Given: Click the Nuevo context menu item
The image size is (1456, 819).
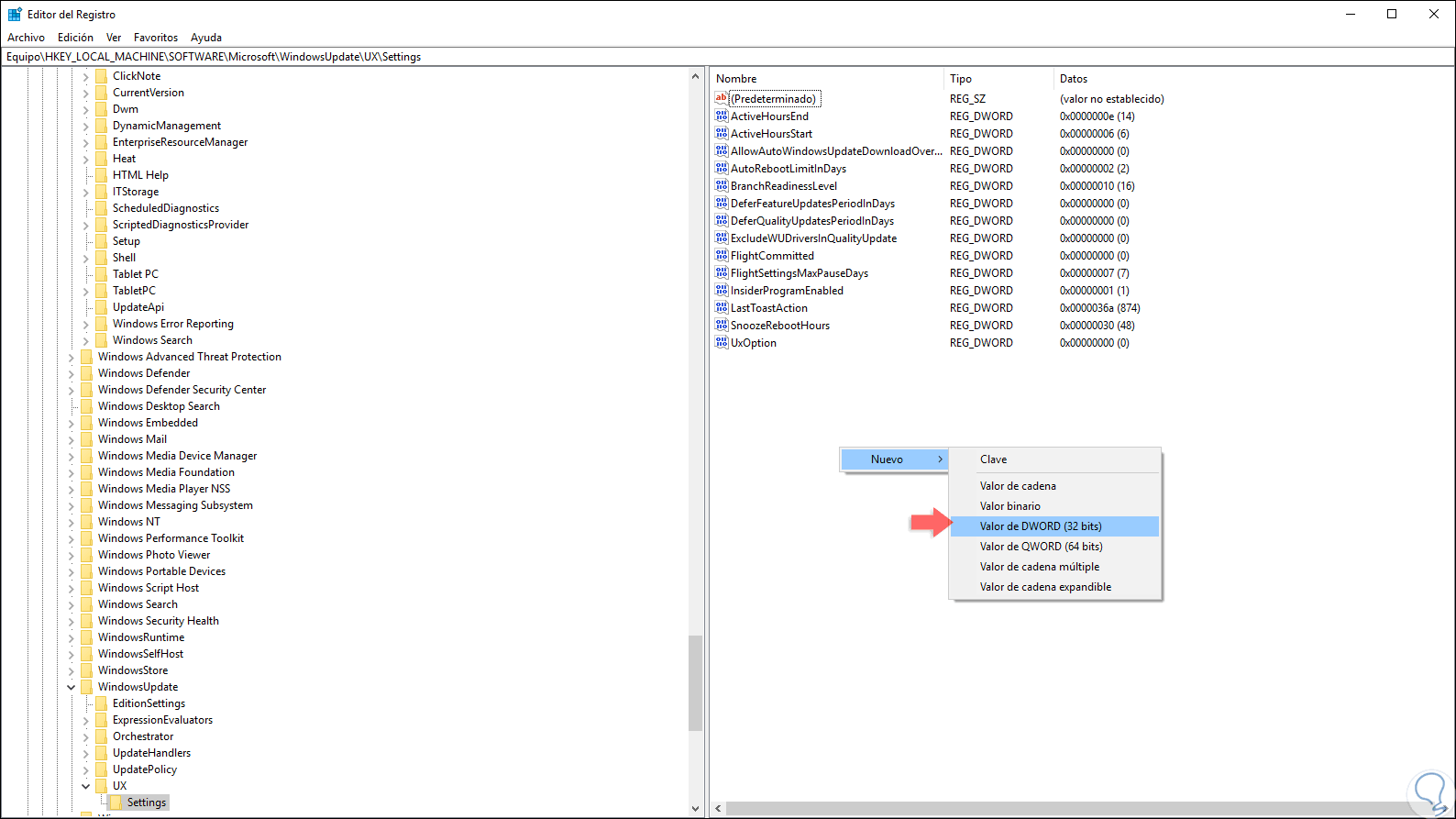Looking at the screenshot, I should click(894, 459).
